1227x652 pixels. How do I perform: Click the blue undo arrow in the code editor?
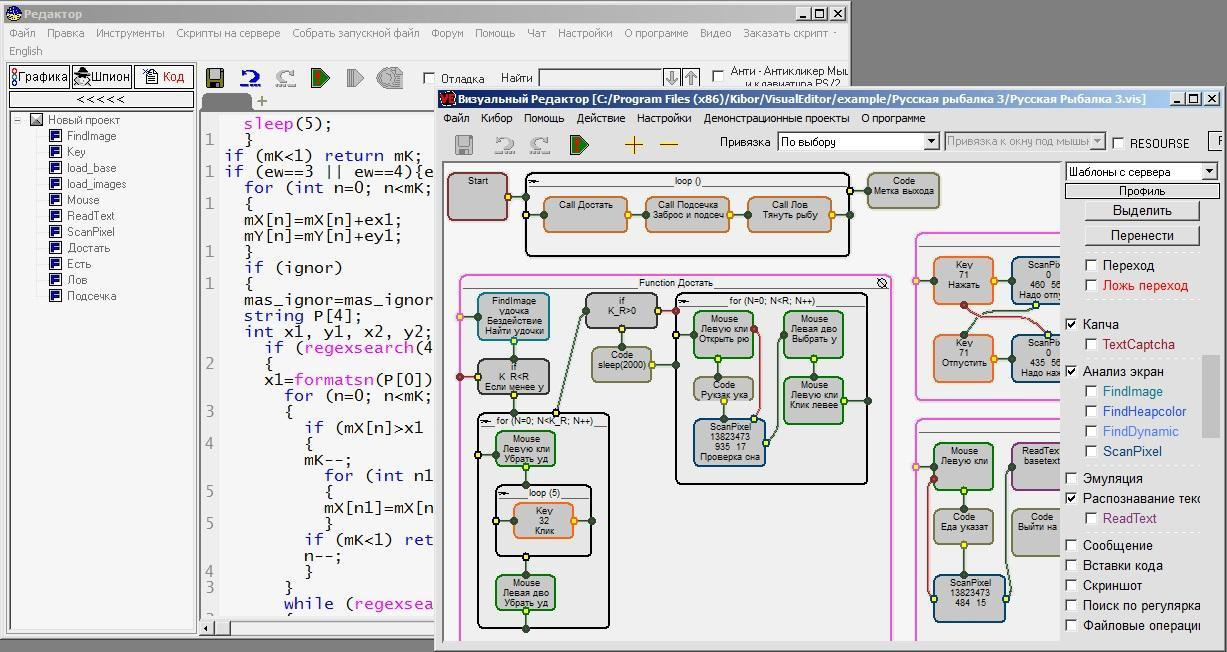[x=250, y=78]
